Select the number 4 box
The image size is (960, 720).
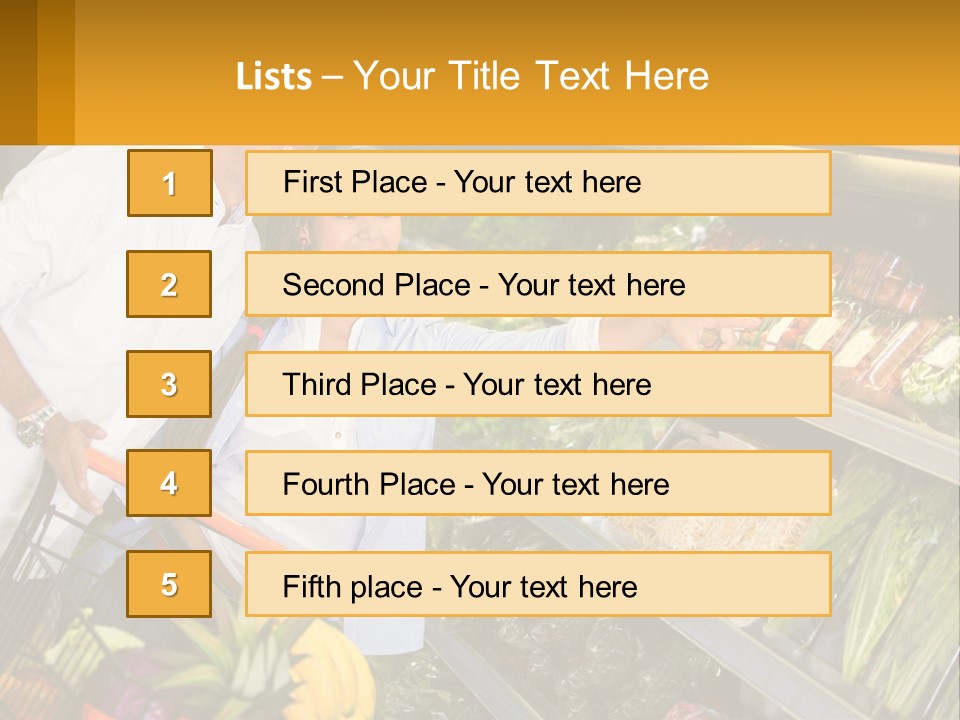click(x=169, y=483)
